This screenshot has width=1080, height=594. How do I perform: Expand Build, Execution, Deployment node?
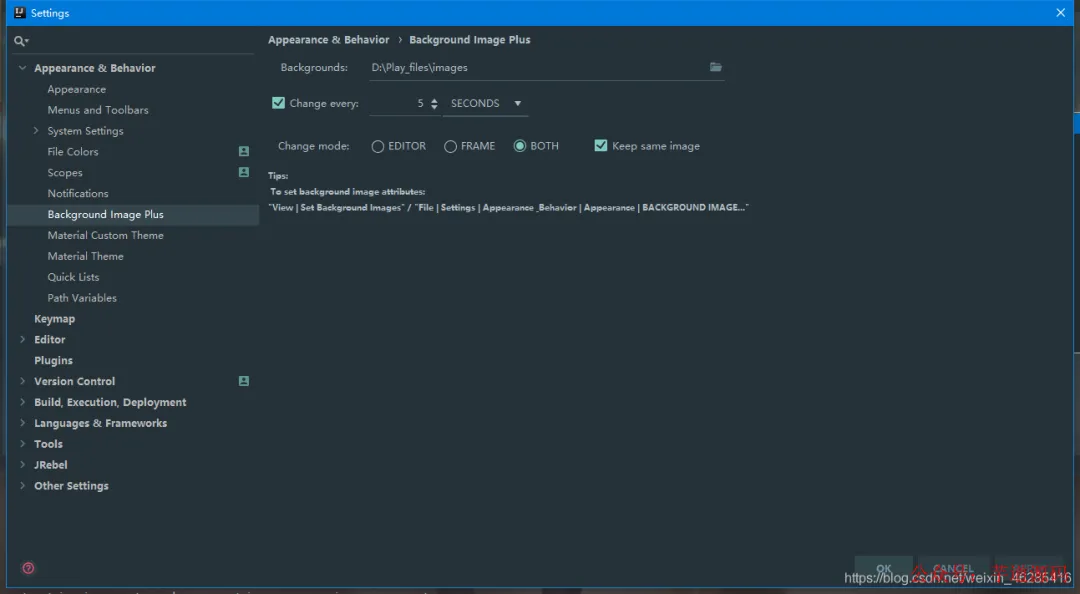pyautogui.click(x=22, y=402)
